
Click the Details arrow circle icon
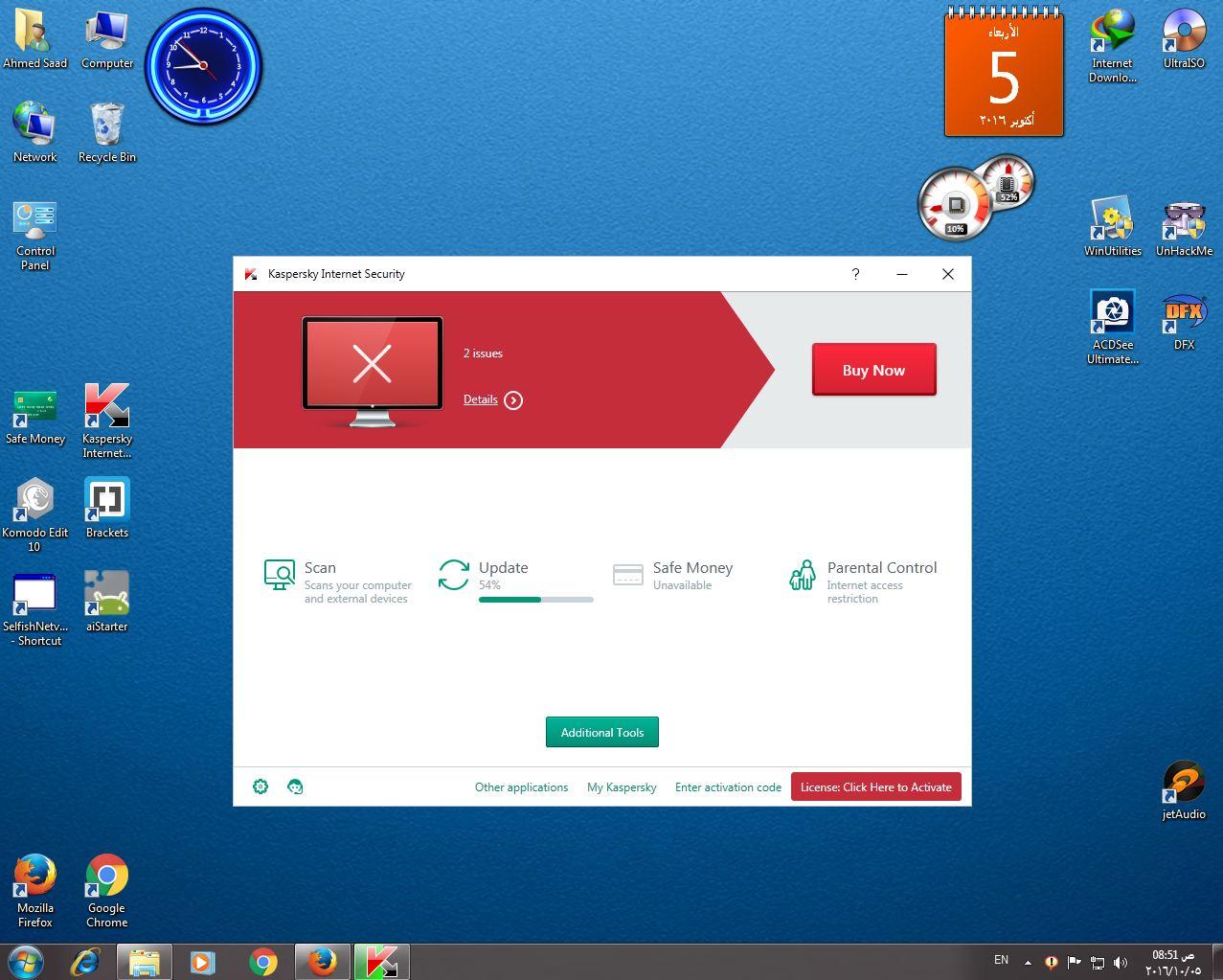pos(513,400)
